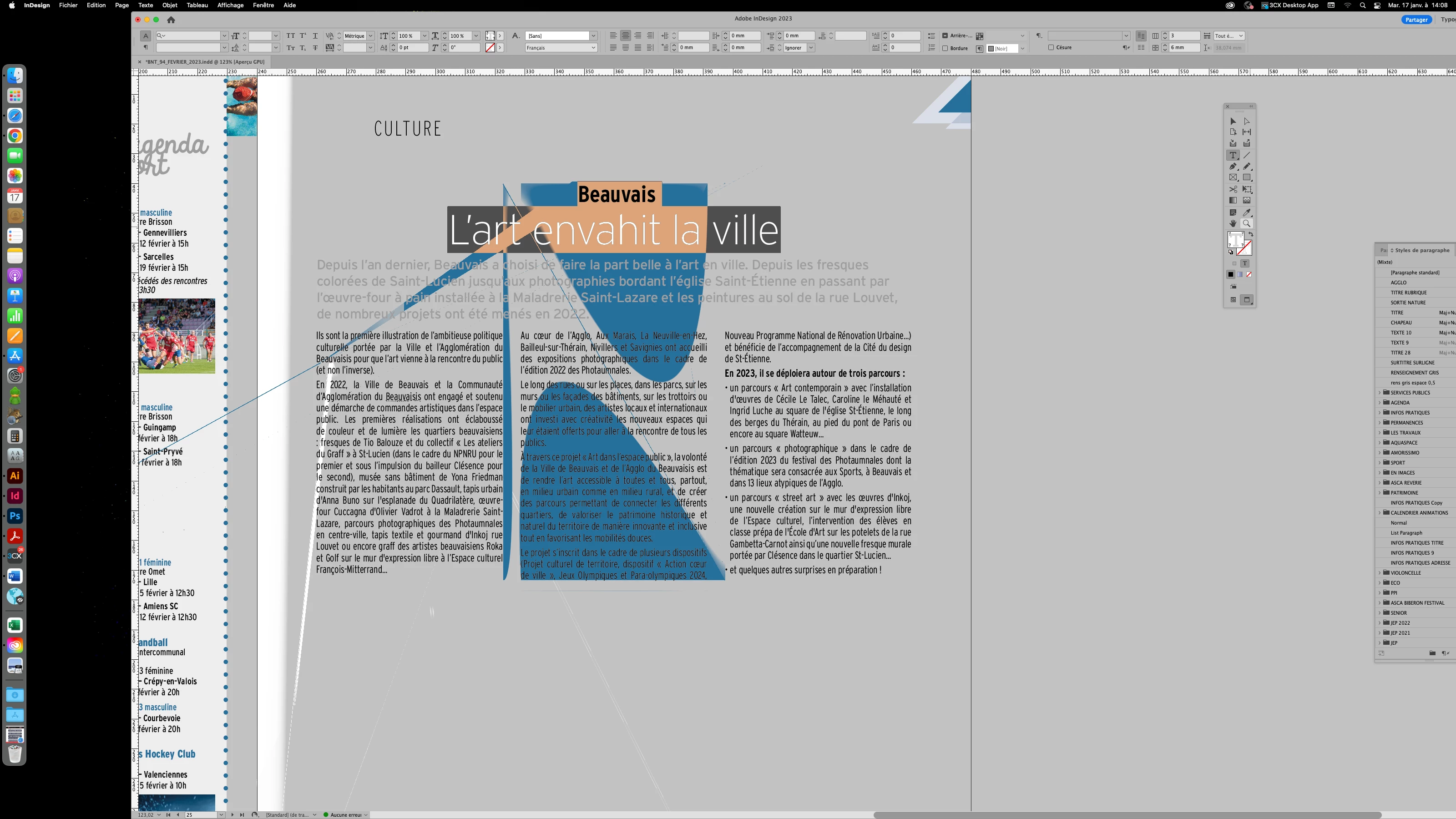Viewport: 1456px width, 819px height.
Task: Select the Scissors tool
Action: 1233,189
